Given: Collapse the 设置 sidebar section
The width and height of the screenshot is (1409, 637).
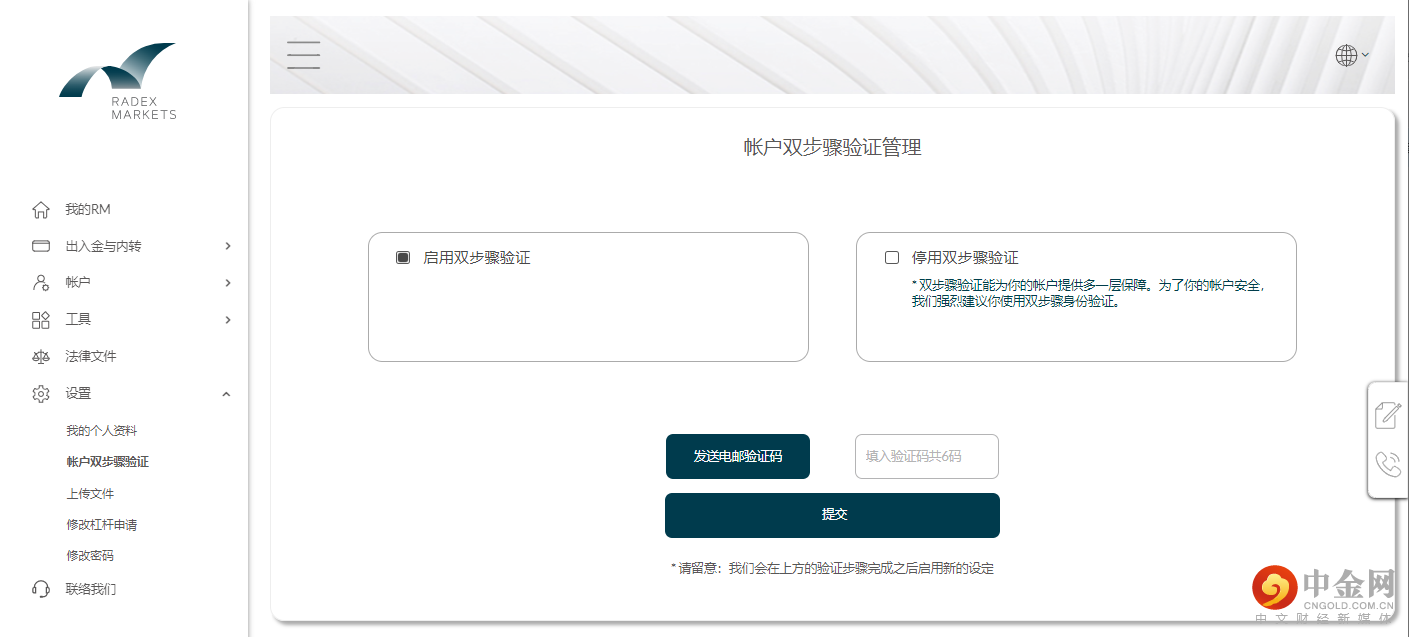Looking at the screenshot, I should tap(228, 393).
